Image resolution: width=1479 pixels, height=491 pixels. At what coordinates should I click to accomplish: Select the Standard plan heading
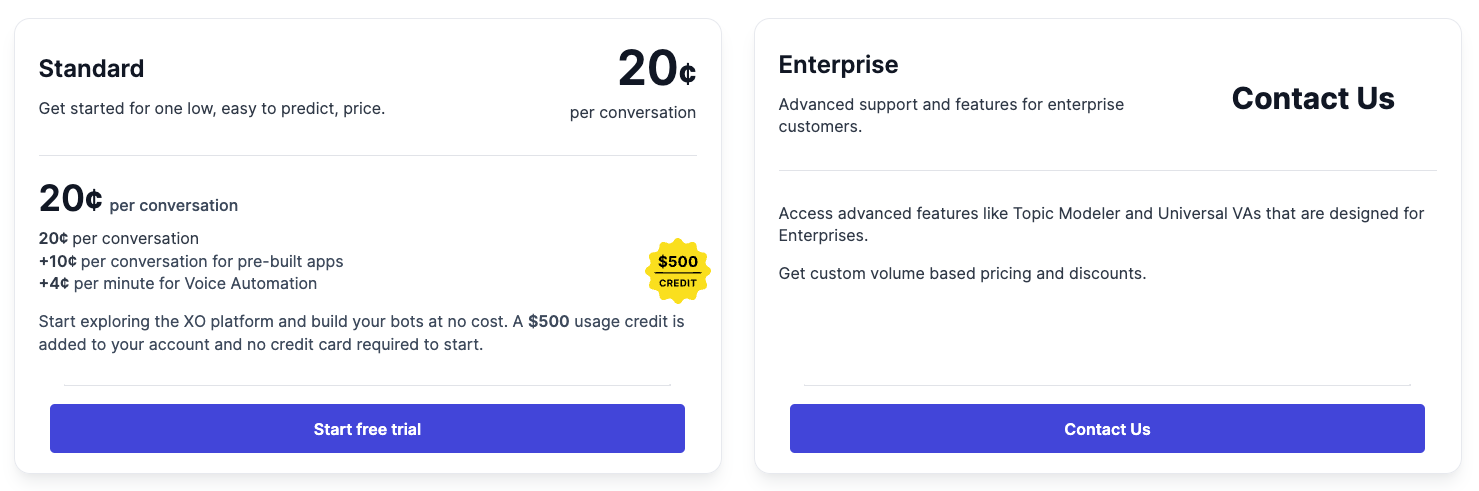tap(91, 68)
